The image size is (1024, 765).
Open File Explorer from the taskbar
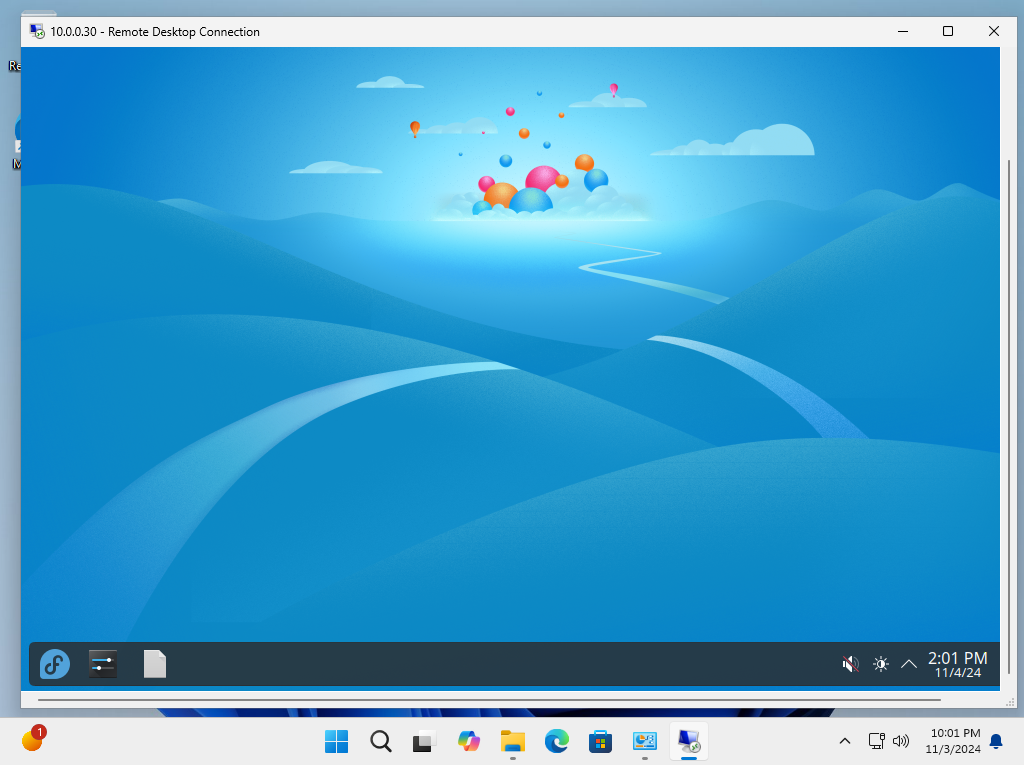click(x=513, y=741)
